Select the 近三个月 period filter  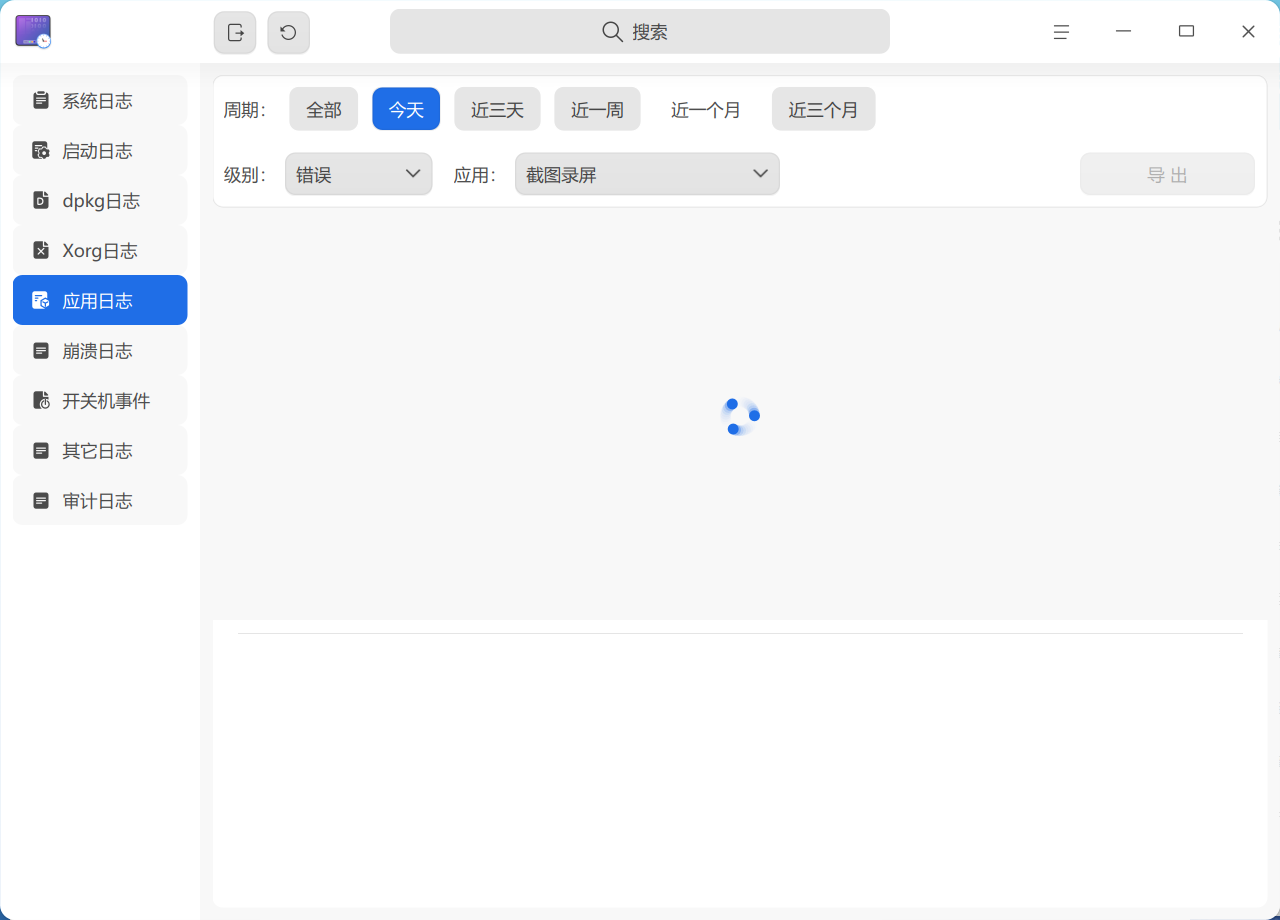(823, 109)
